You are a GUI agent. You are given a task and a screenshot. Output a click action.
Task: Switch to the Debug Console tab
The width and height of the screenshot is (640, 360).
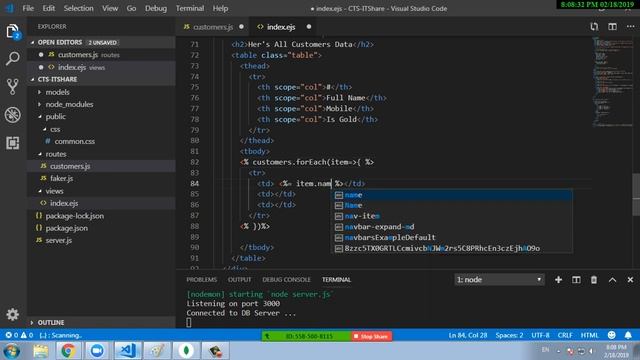tap(286, 280)
